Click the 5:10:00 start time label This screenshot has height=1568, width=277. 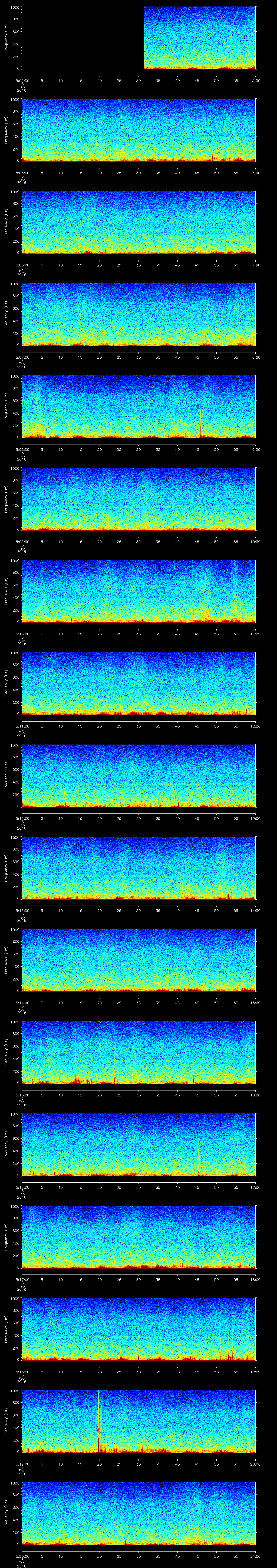tap(22, 634)
